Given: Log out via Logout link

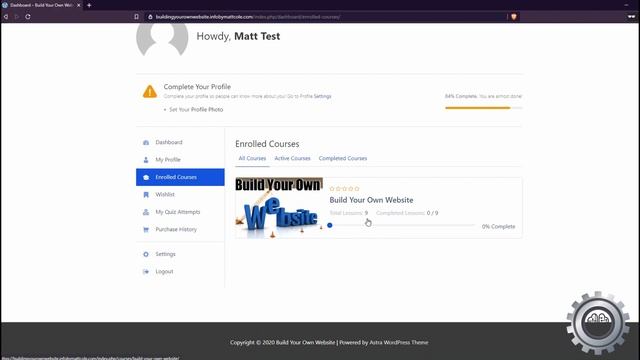Looking at the screenshot, I should (164, 271).
